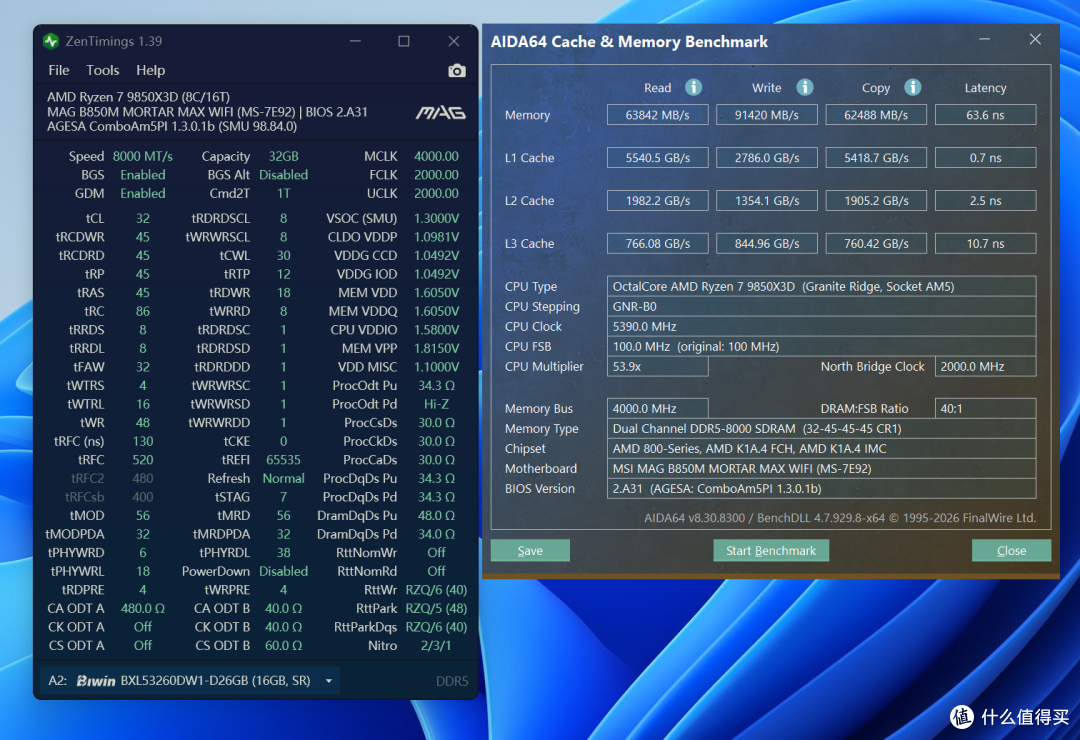Click the tREFI value 65535
The width and height of the screenshot is (1080, 740).
click(x=283, y=460)
